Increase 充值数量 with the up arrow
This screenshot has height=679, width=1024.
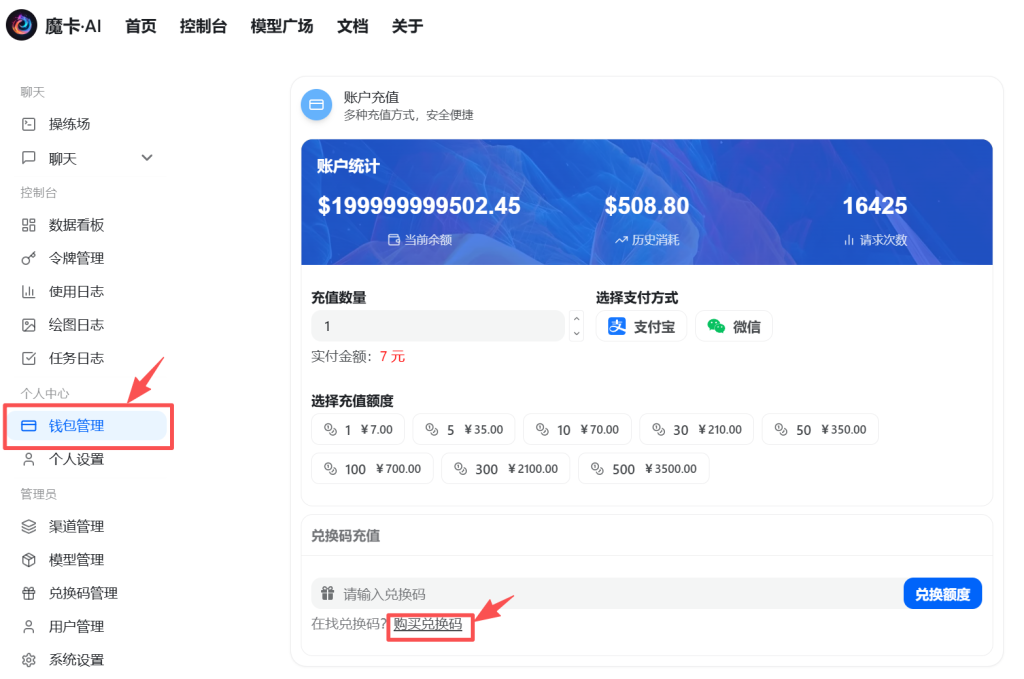click(576, 320)
